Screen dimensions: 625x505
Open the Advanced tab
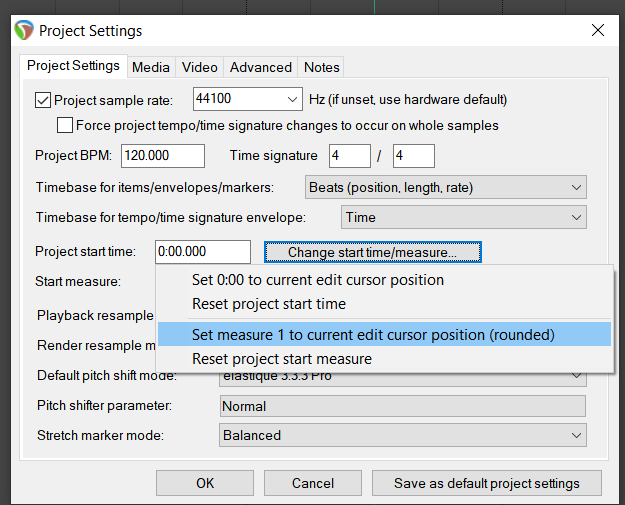(260, 67)
